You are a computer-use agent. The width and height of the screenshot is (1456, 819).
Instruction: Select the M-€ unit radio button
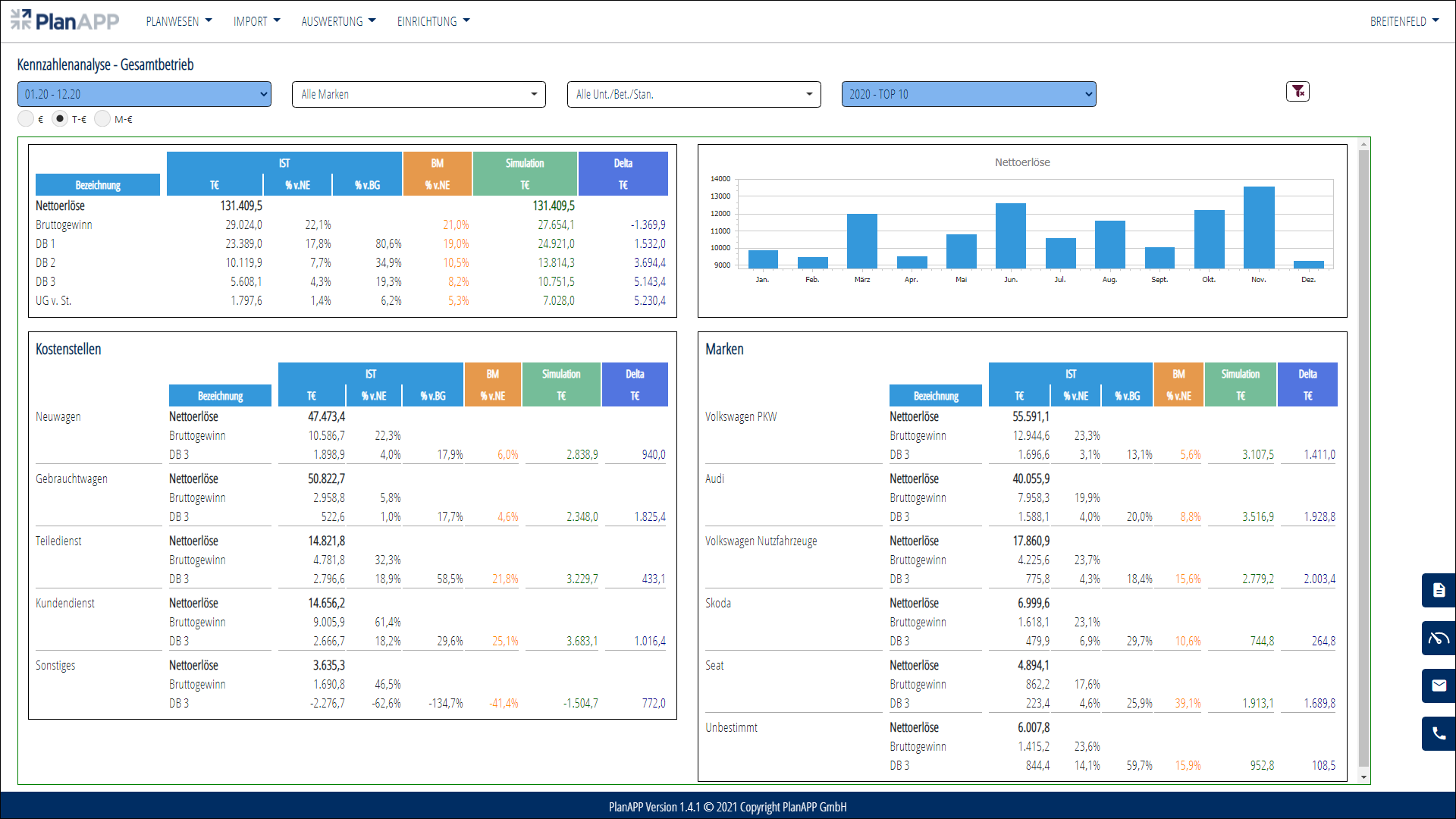pyautogui.click(x=102, y=119)
